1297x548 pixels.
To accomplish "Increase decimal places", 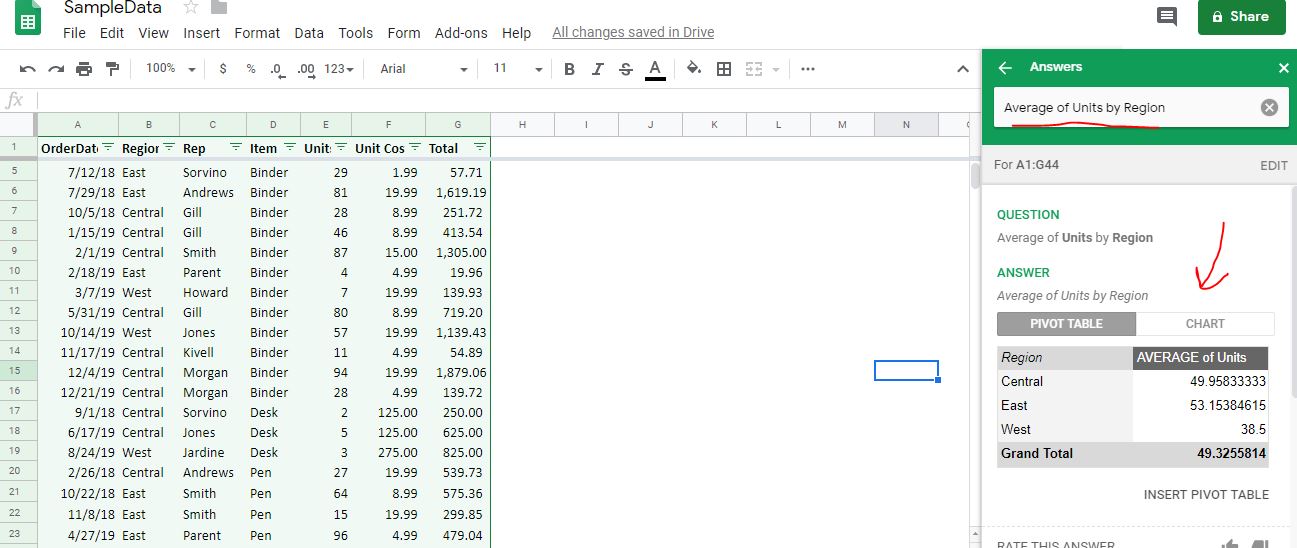I will tap(306, 69).
